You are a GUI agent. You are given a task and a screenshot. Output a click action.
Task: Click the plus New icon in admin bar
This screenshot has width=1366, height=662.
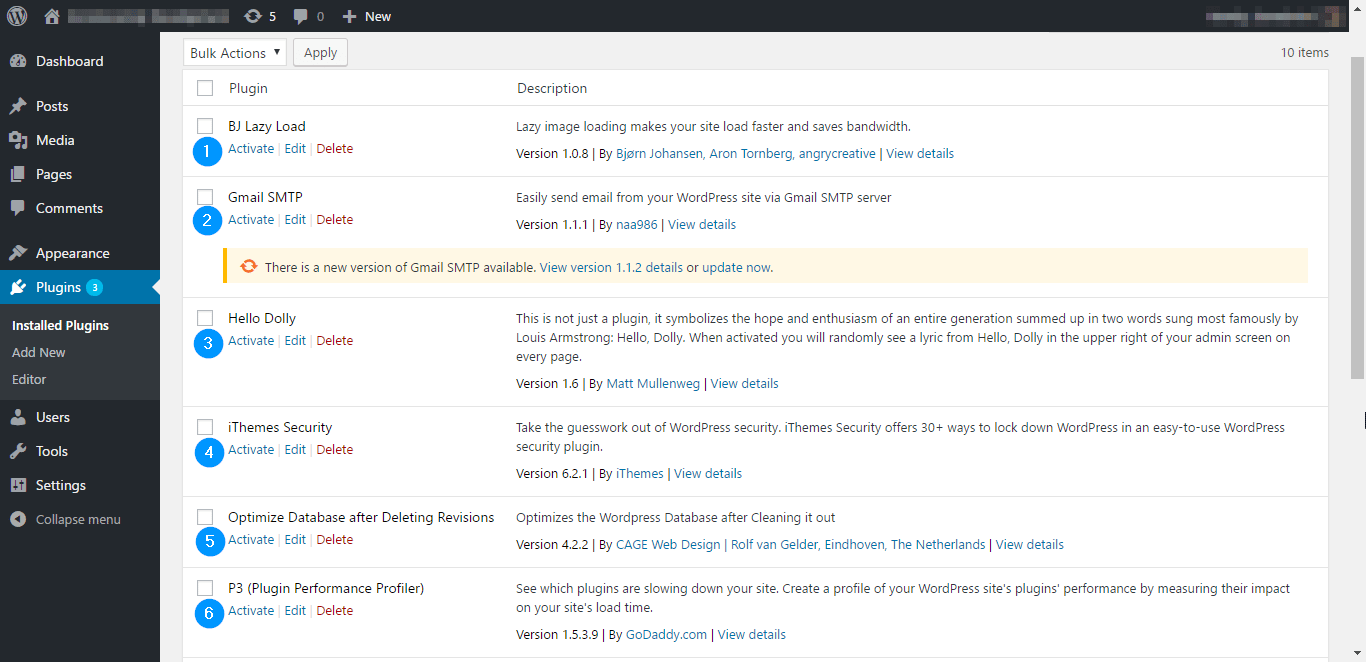(349, 16)
